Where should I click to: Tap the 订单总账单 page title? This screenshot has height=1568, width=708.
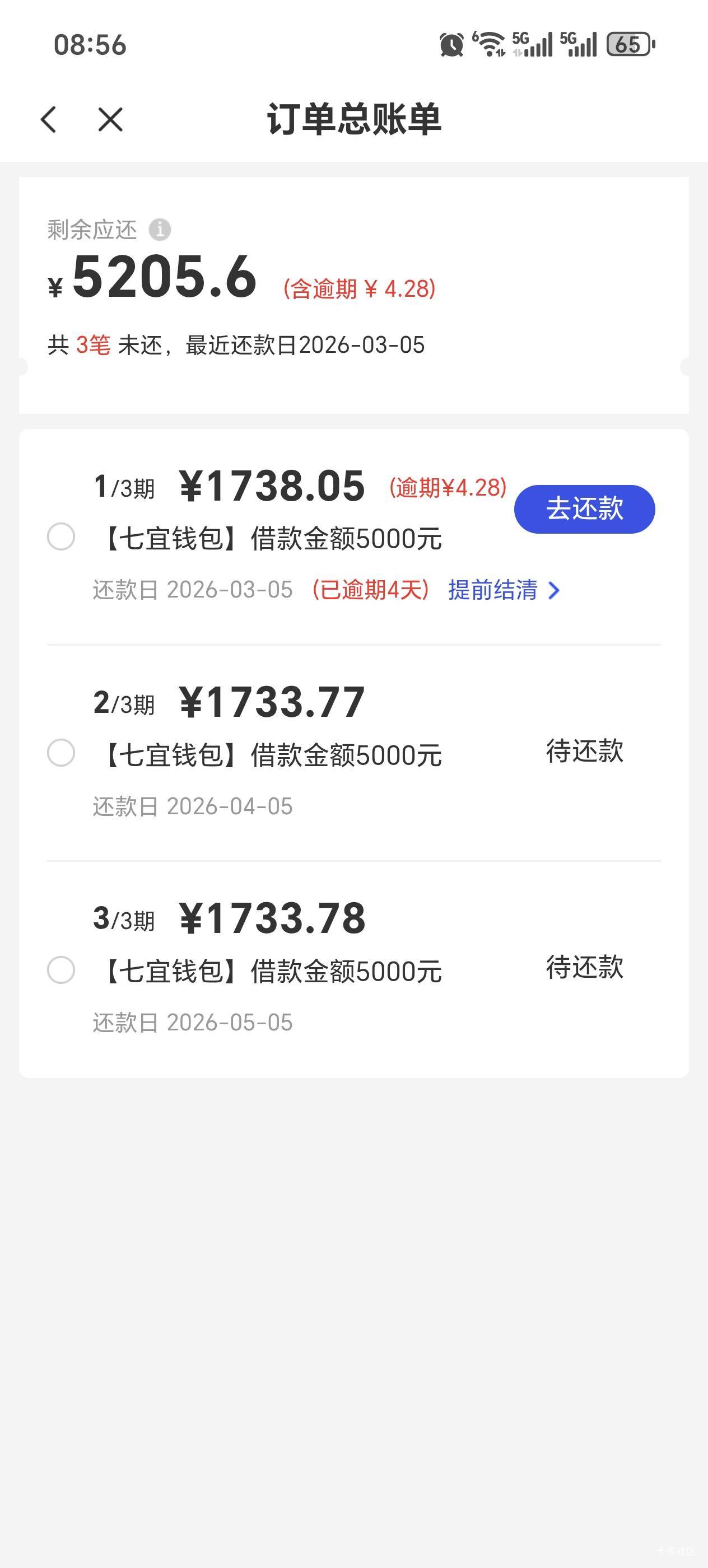(x=353, y=119)
